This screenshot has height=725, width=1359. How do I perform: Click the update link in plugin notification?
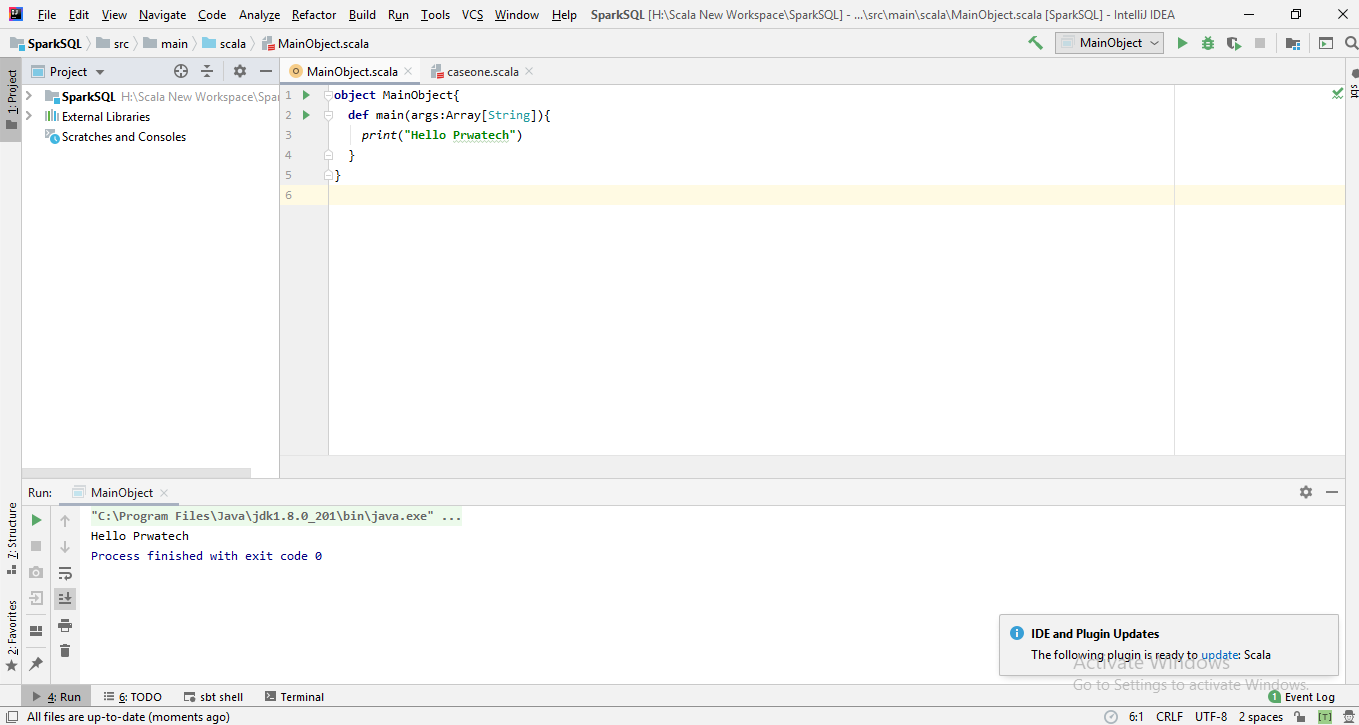pyautogui.click(x=1219, y=655)
